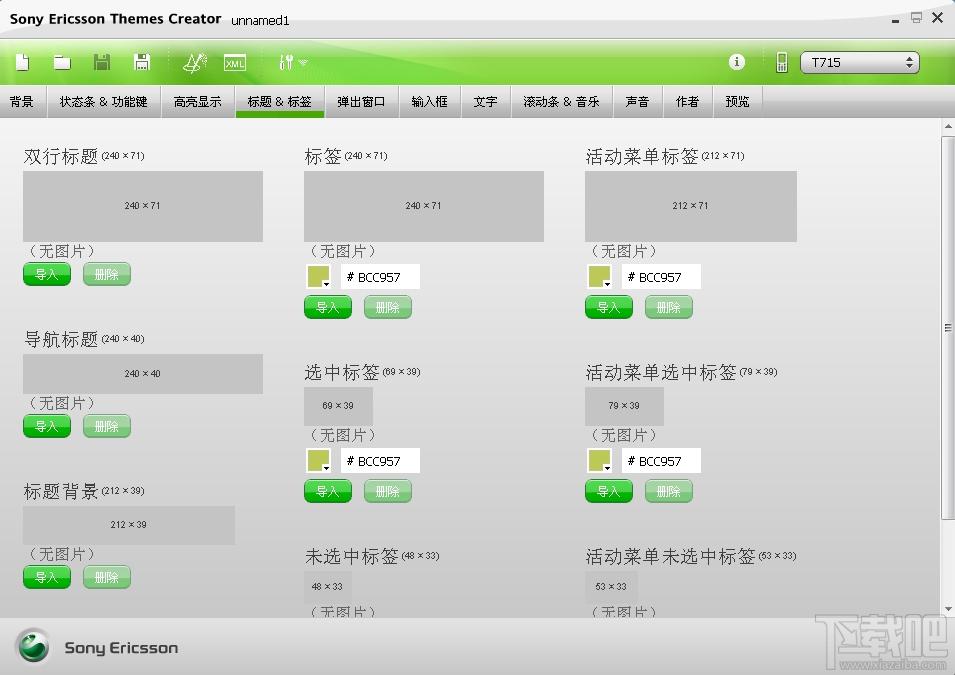Delete the 标题背景 image

107,577
